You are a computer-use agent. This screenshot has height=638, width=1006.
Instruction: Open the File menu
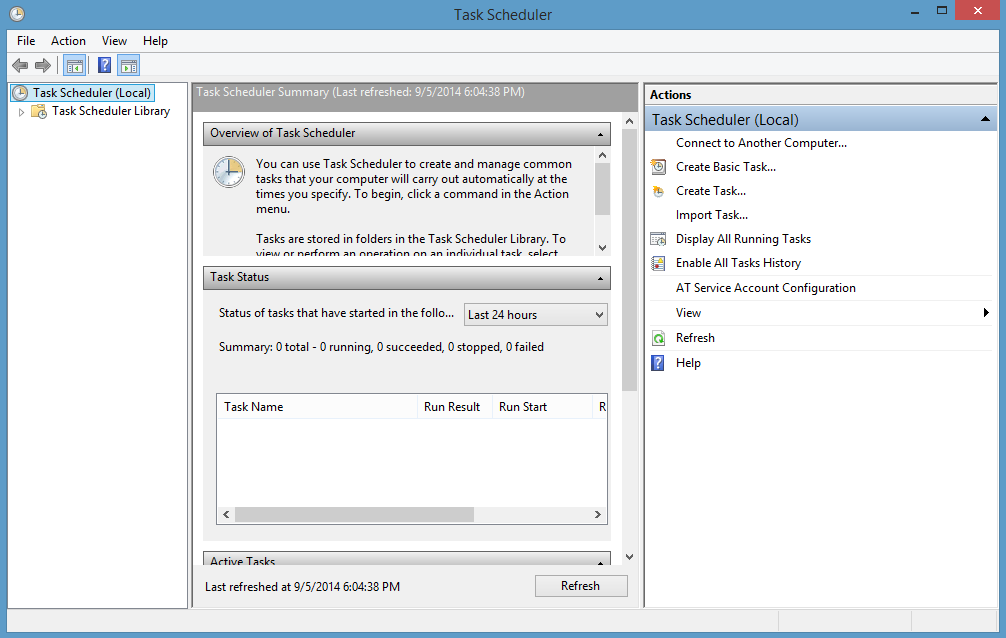coord(26,41)
